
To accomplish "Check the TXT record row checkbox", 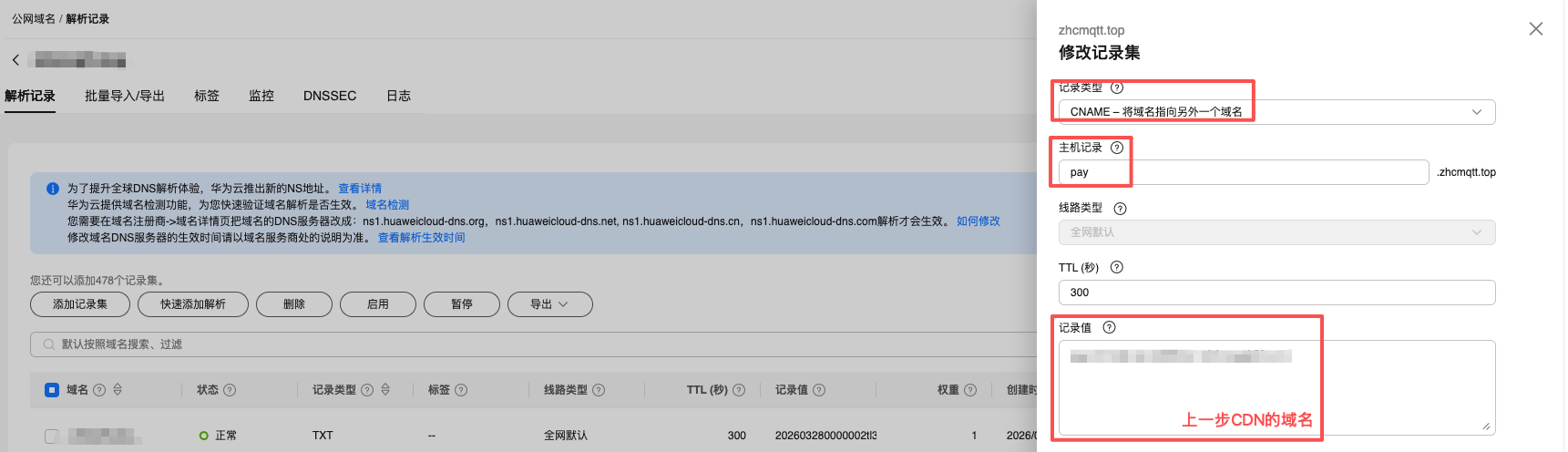I will 52,436.
